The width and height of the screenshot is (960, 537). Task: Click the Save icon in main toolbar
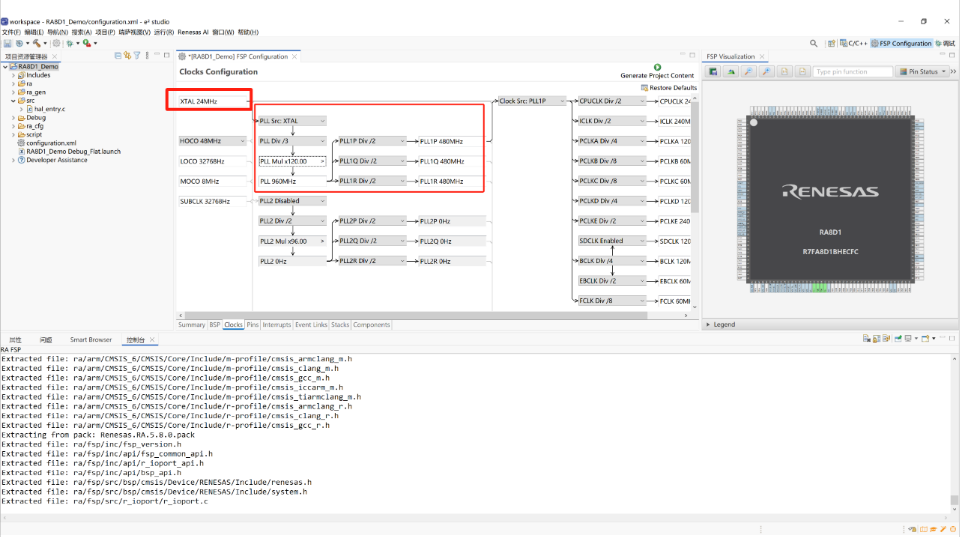point(7,43)
